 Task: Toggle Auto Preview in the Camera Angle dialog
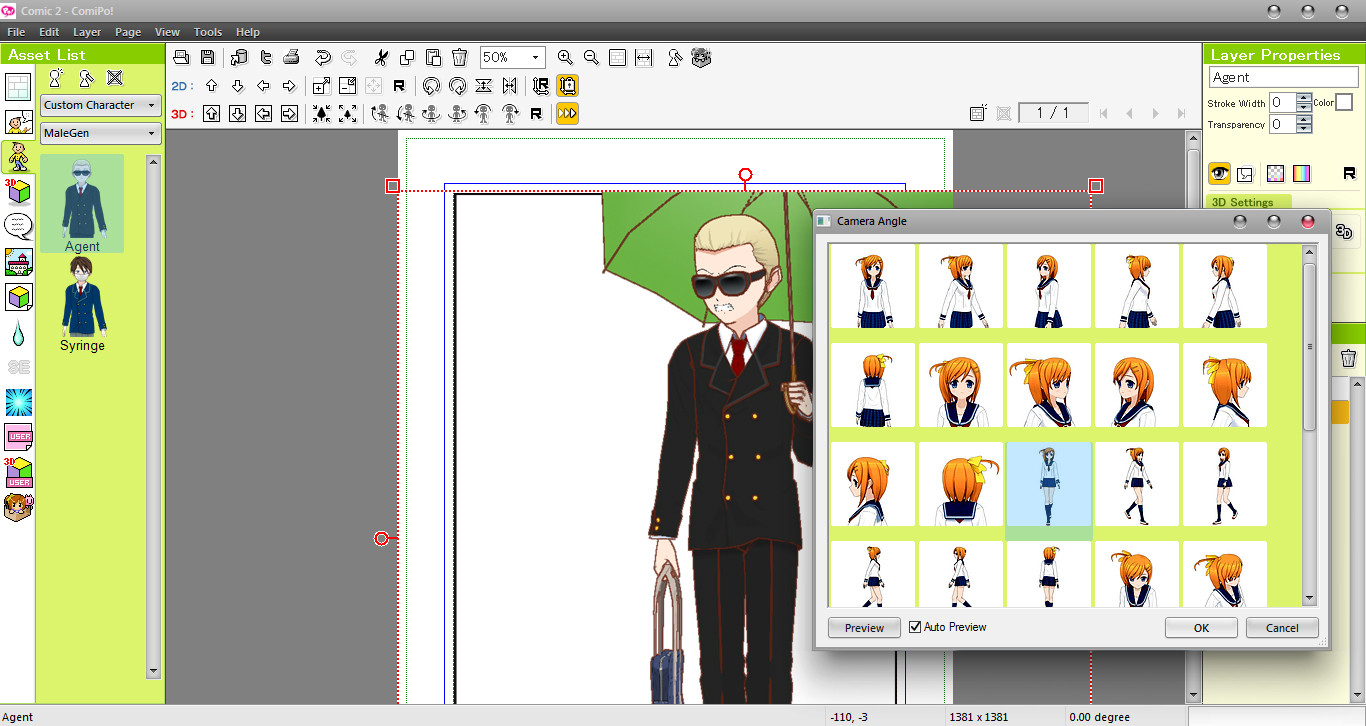(914, 626)
